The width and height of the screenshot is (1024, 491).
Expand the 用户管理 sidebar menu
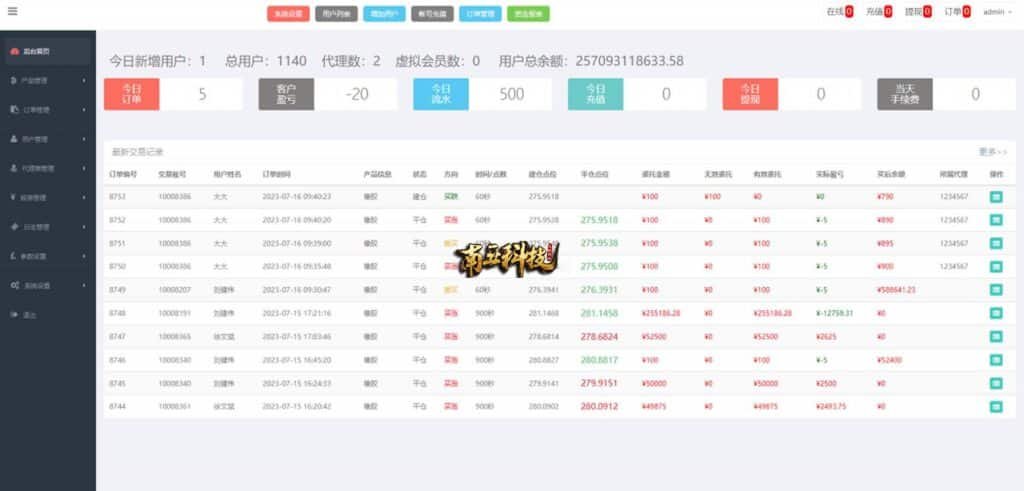[x=47, y=139]
